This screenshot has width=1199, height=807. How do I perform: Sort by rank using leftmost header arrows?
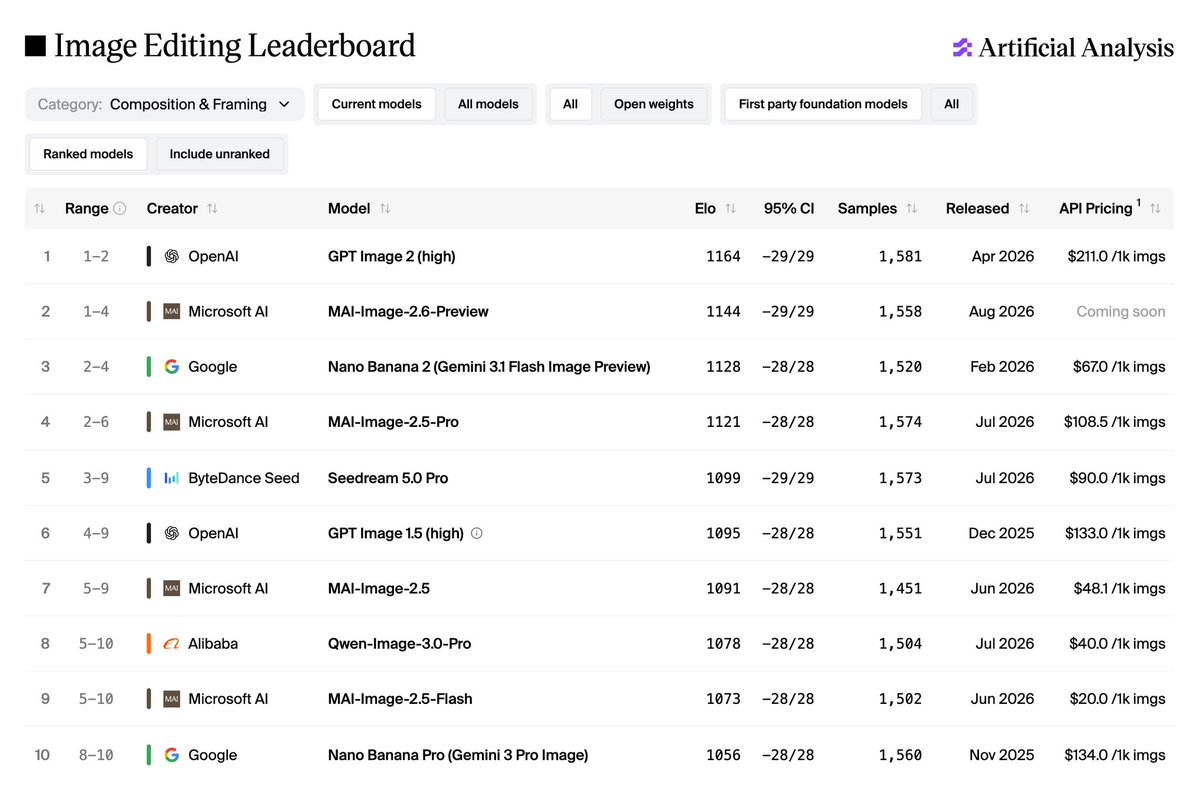pyautogui.click(x=40, y=209)
